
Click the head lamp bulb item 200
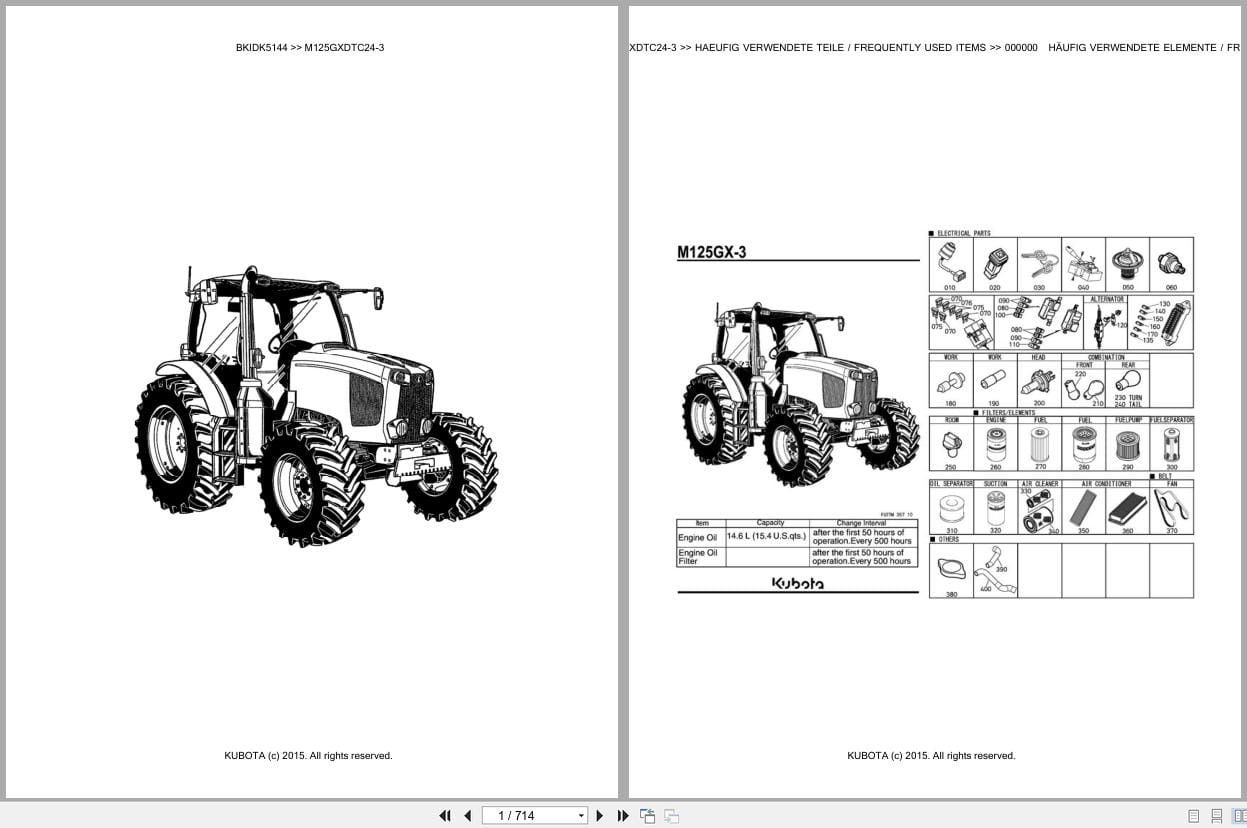[1039, 381]
